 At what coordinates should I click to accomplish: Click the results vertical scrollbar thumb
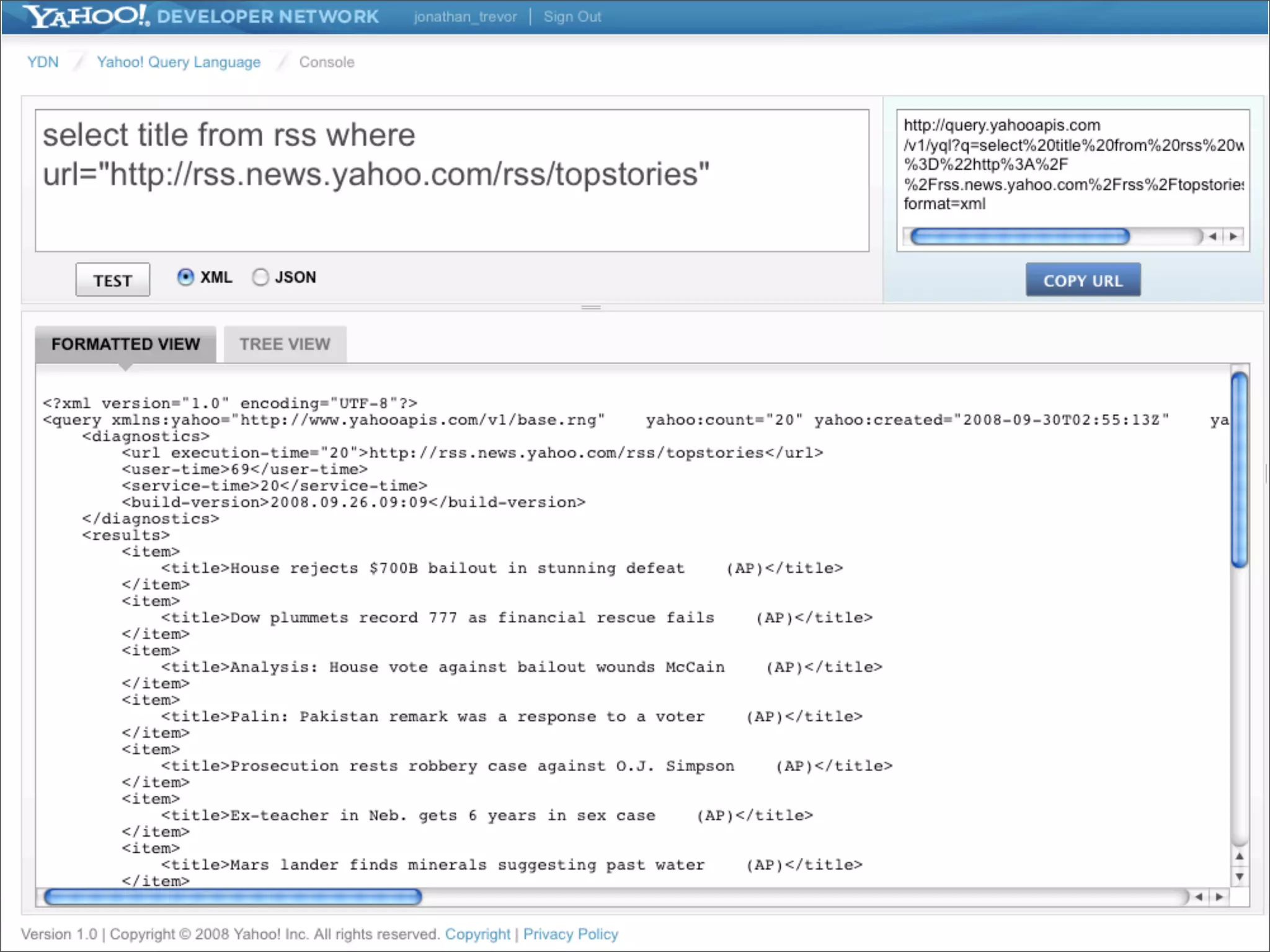pyautogui.click(x=1240, y=470)
